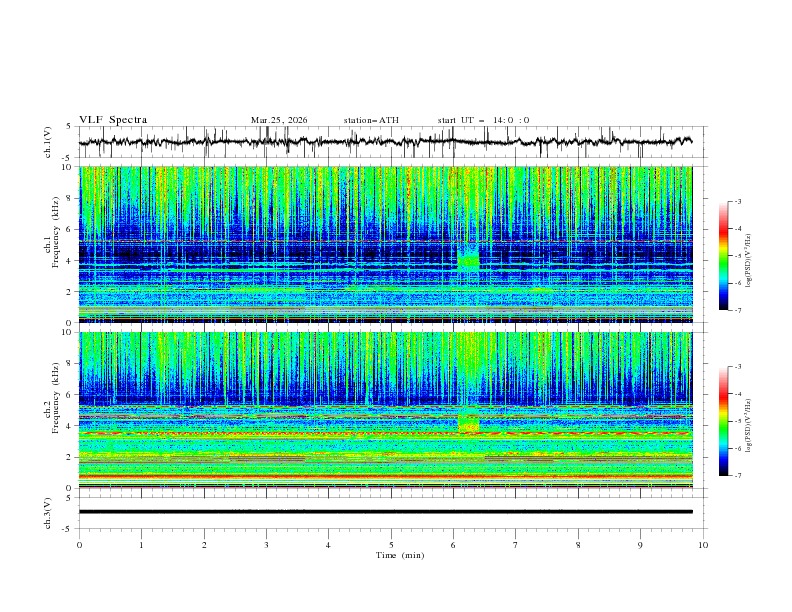Click the "0" tick on the time axis
This screenshot has width=792, height=612.
[x=79, y=545]
